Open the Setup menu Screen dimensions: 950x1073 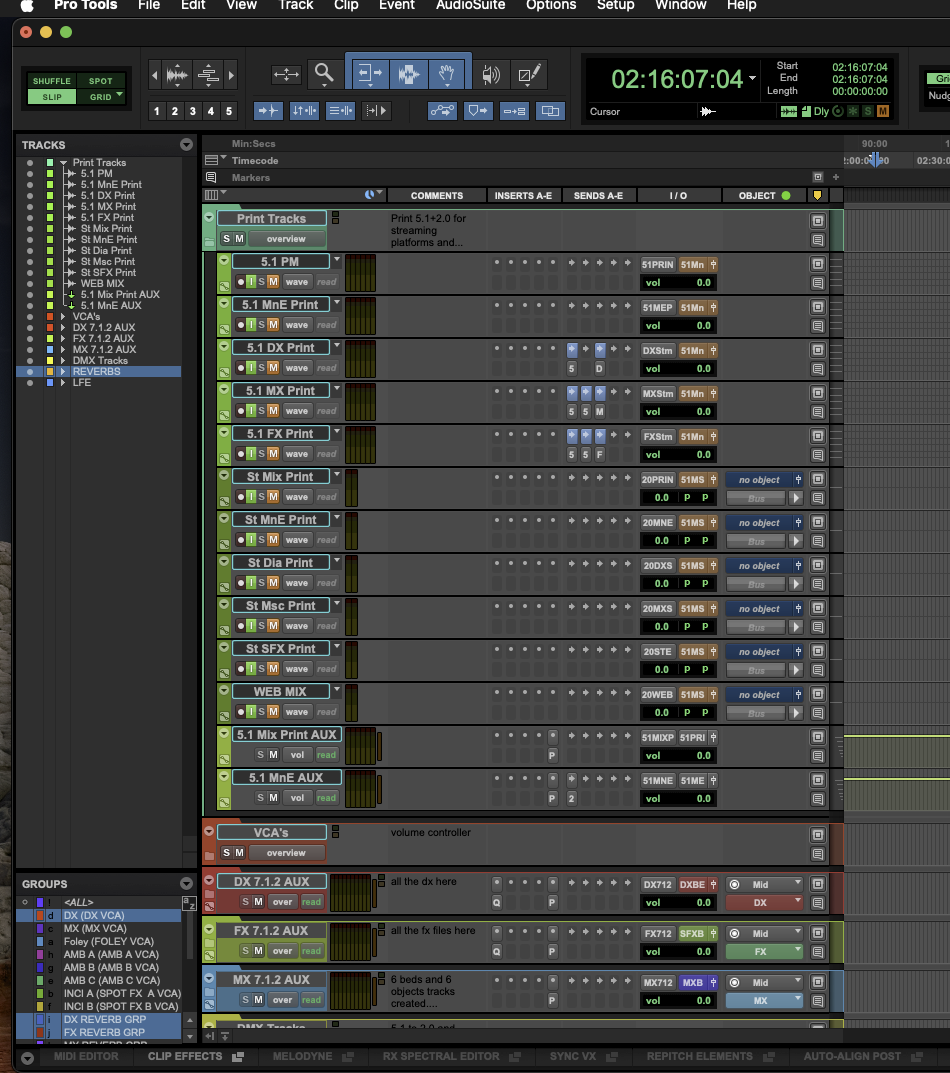[x=615, y=5]
